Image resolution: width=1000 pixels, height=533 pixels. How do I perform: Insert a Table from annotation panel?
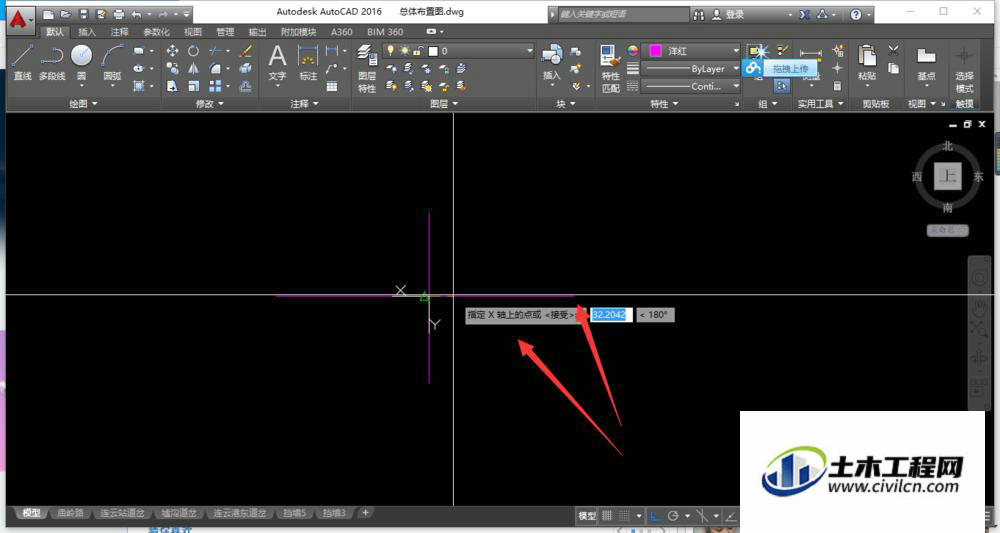[x=332, y=86]
